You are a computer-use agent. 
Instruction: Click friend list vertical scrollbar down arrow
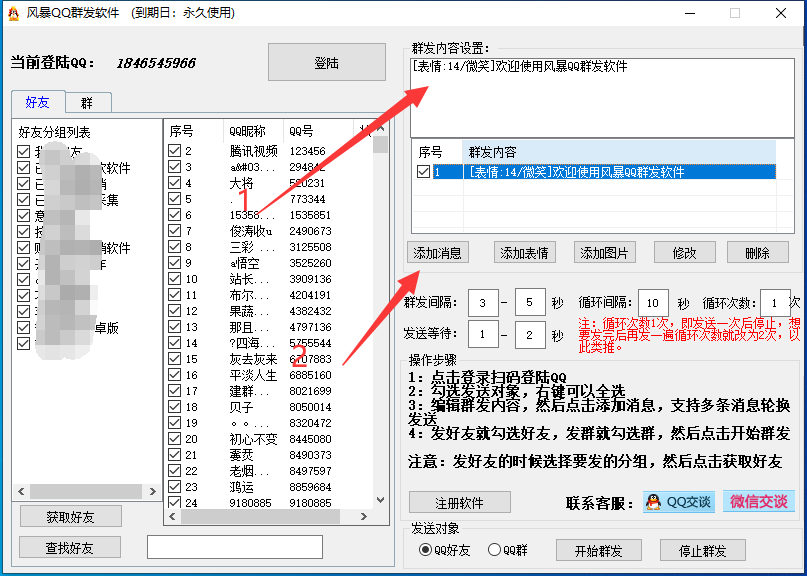380,499
